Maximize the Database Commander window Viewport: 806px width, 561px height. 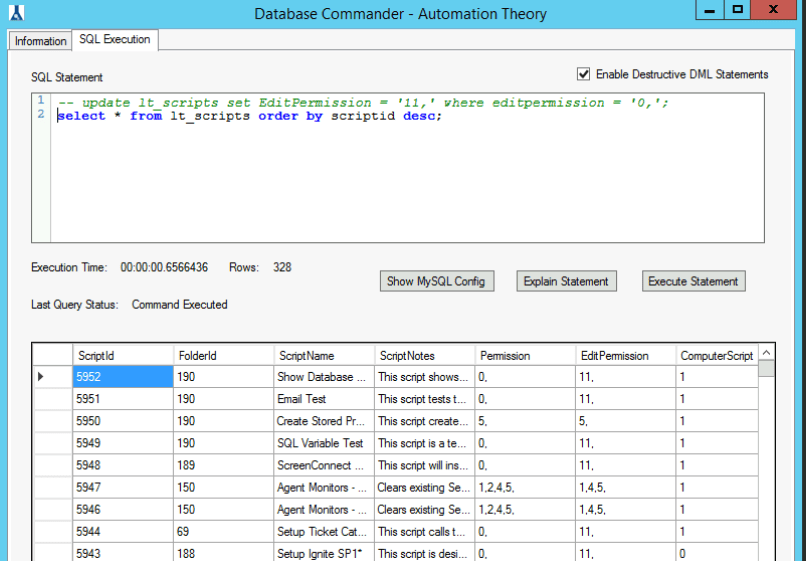click(x=738, y=11)
